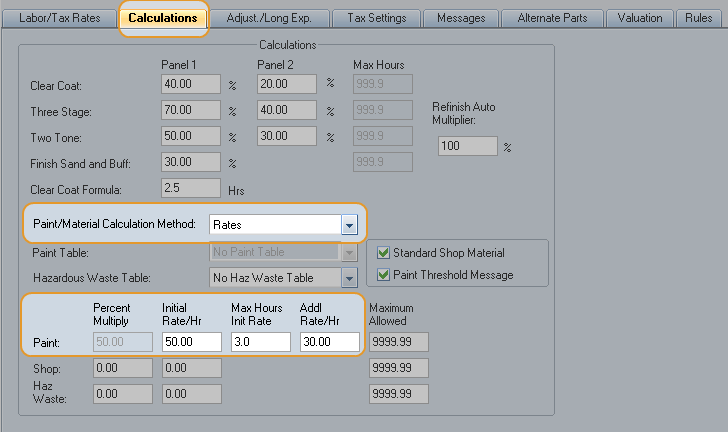This screenshot has height=432, width=728.
Task: Click the disabled Paint Table dropdown
Action: tap(284, 253)
